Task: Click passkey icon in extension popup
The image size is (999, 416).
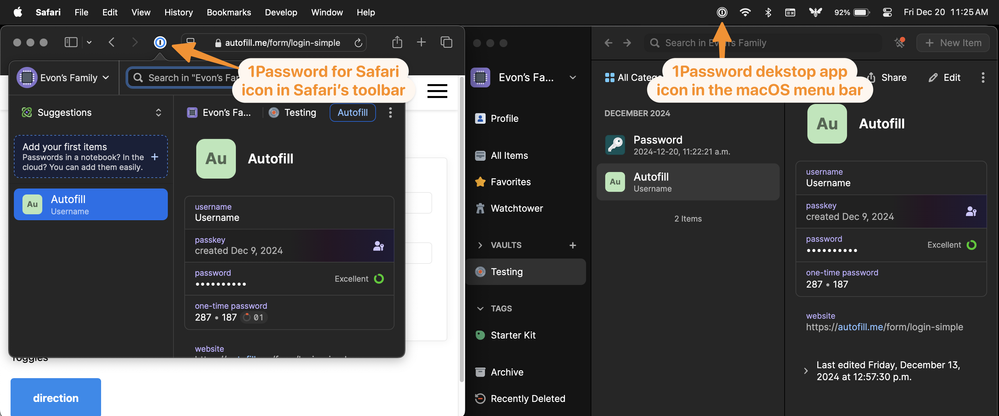Action: point(378,246)
